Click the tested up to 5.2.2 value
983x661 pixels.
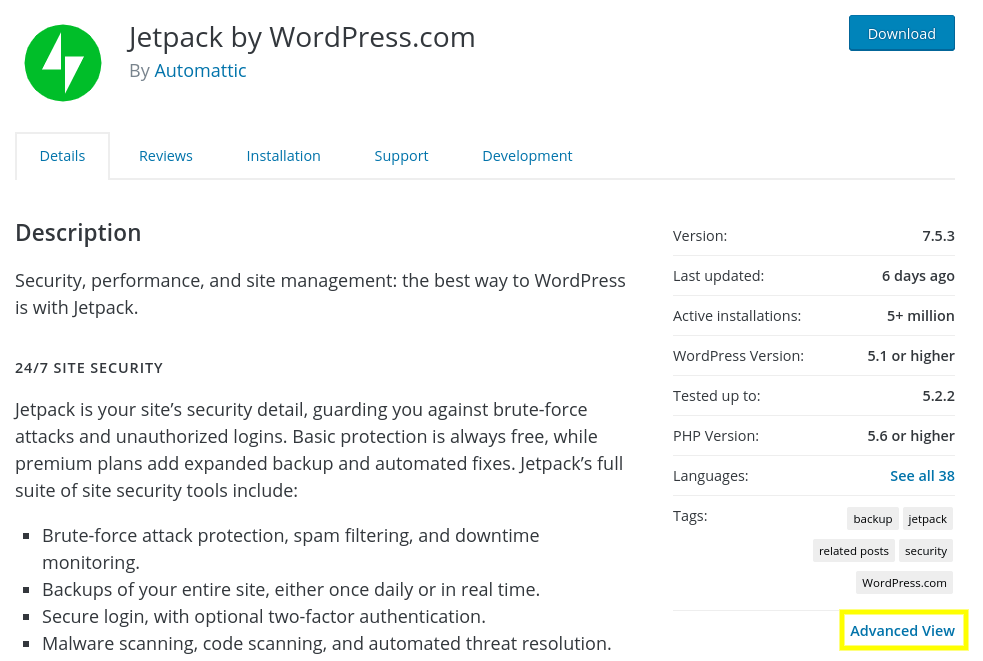(938, 396)
